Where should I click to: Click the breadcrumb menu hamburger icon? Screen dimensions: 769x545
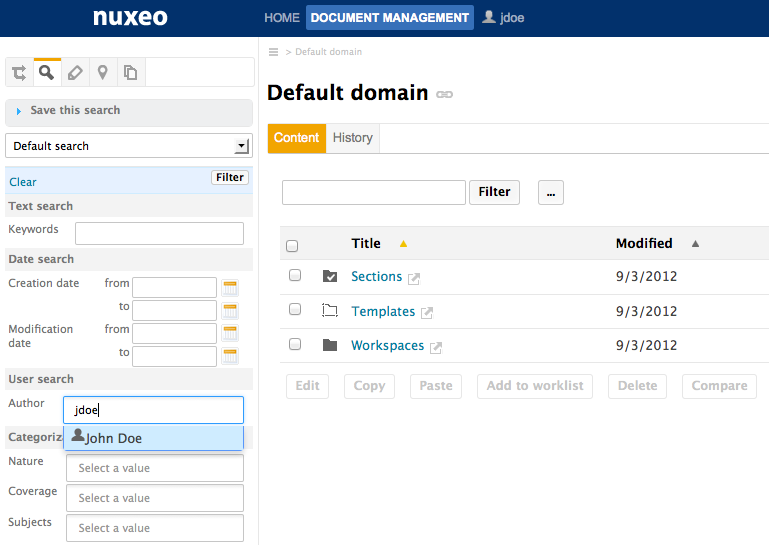point(274,52)
